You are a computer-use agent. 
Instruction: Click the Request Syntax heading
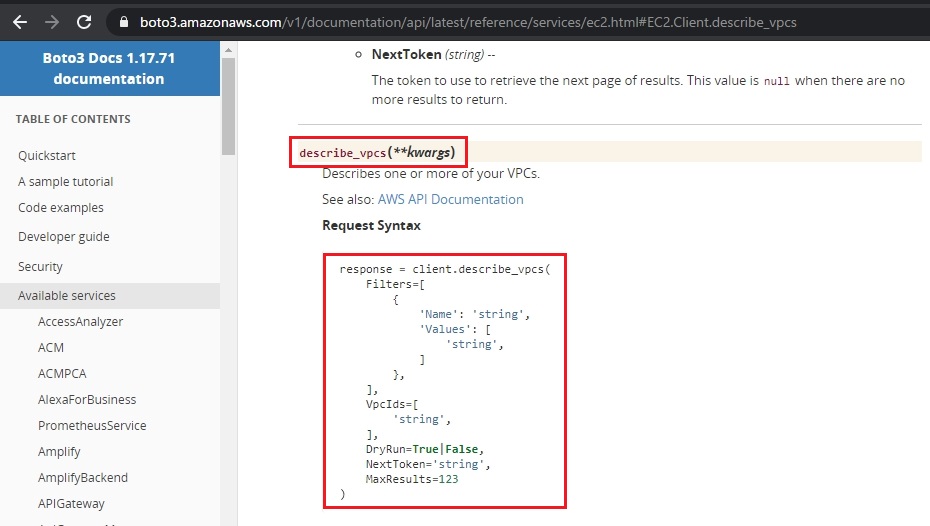click(371, 225)
